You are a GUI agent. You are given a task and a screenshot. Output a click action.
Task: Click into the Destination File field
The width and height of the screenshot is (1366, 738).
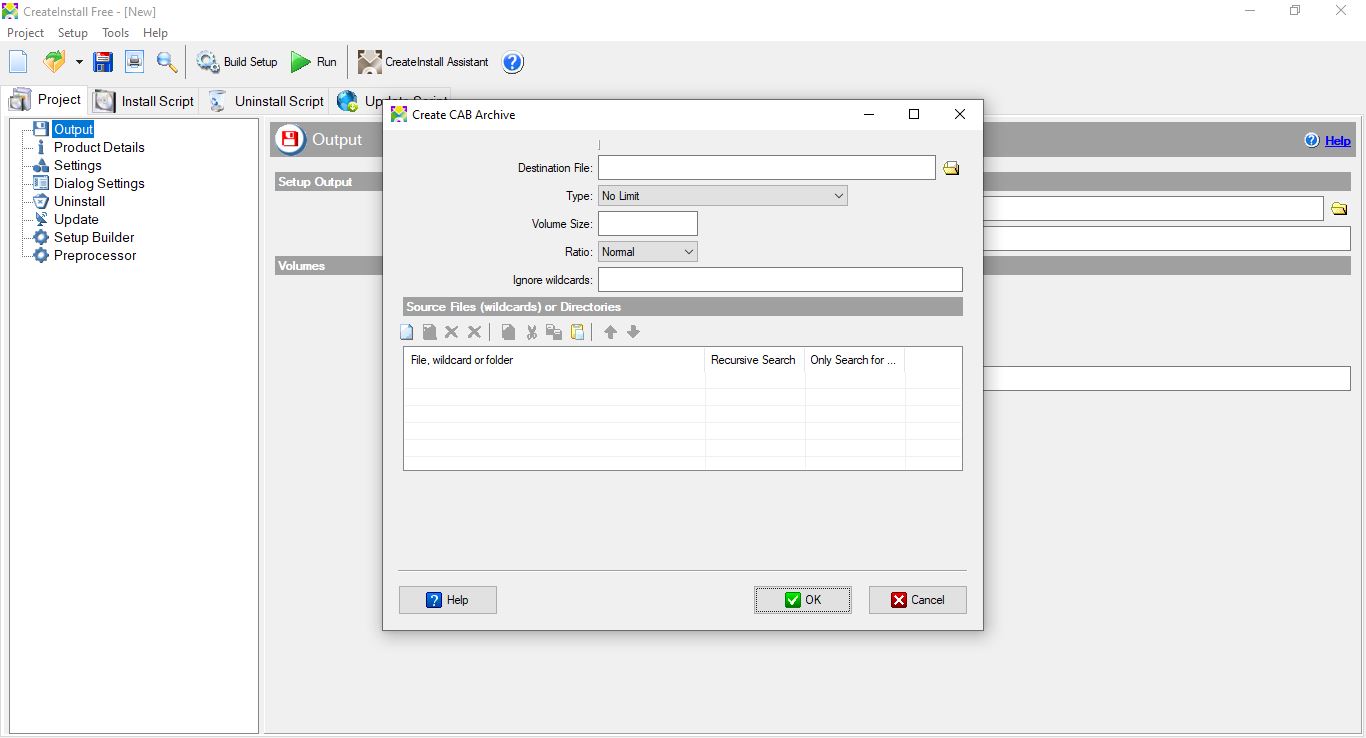coord(767,168)
